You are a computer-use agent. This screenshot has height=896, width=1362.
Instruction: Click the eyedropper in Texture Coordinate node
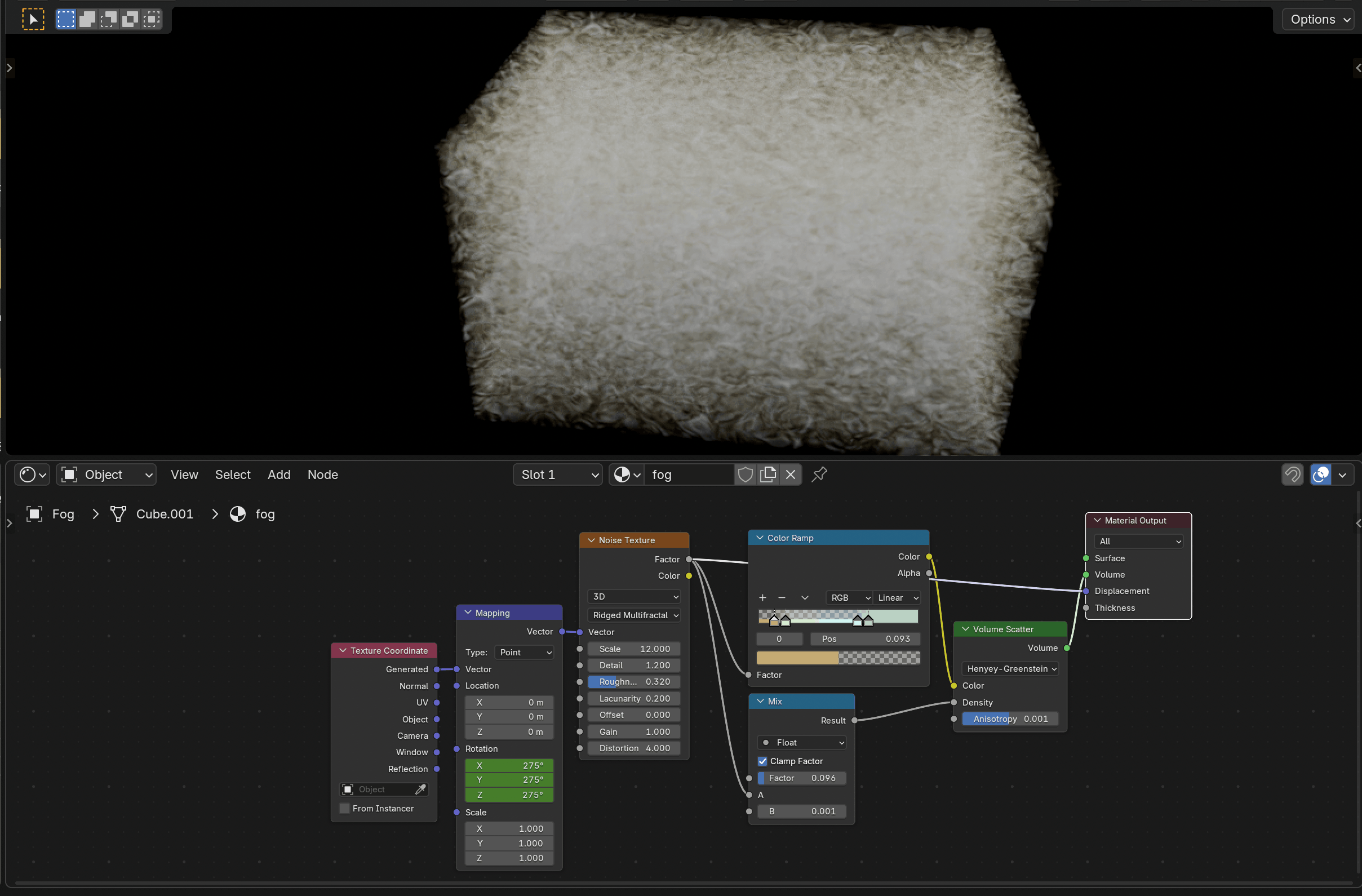(420, 789)
